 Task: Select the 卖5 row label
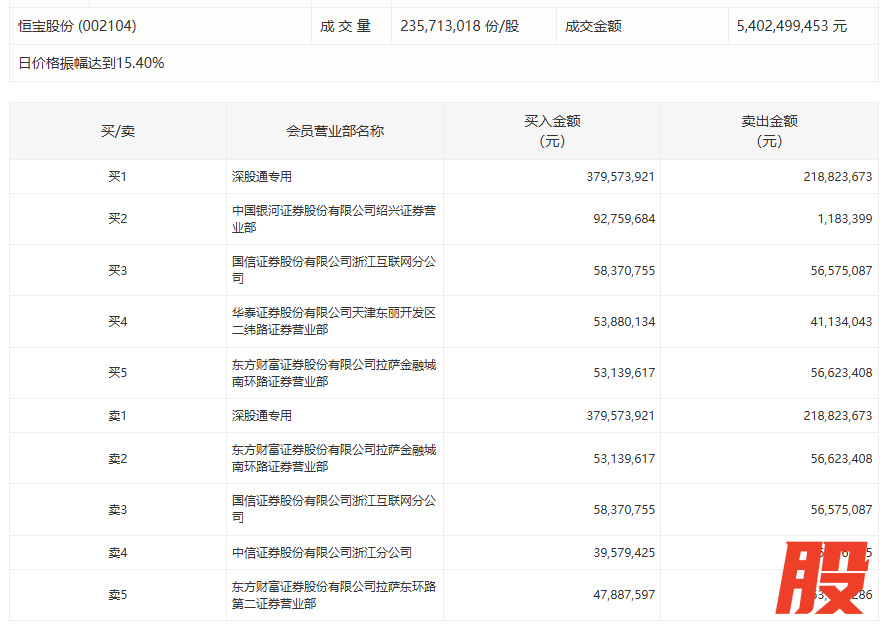click(x=118, y=595)
